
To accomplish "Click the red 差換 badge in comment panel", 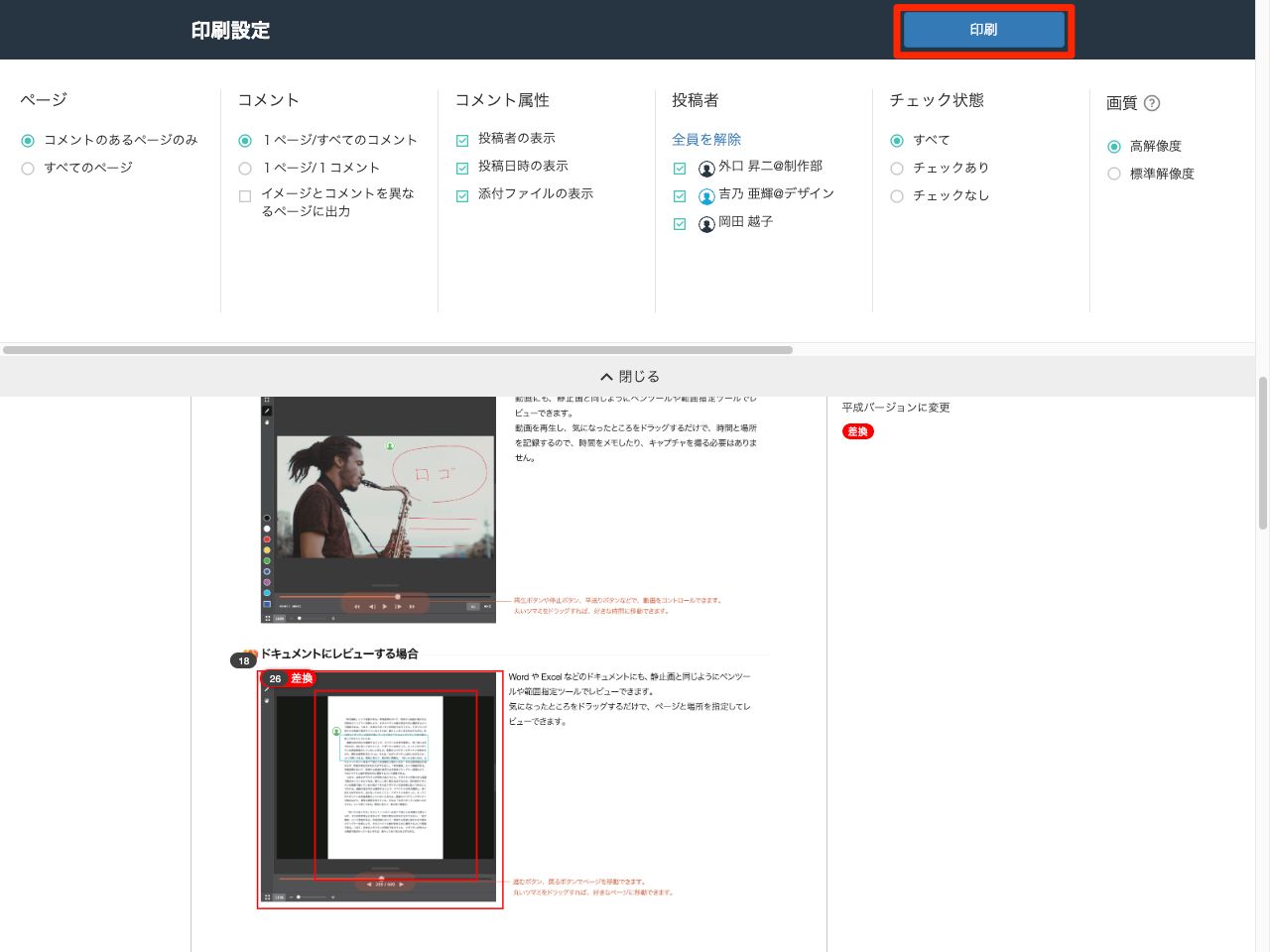I will coord(857,431).
